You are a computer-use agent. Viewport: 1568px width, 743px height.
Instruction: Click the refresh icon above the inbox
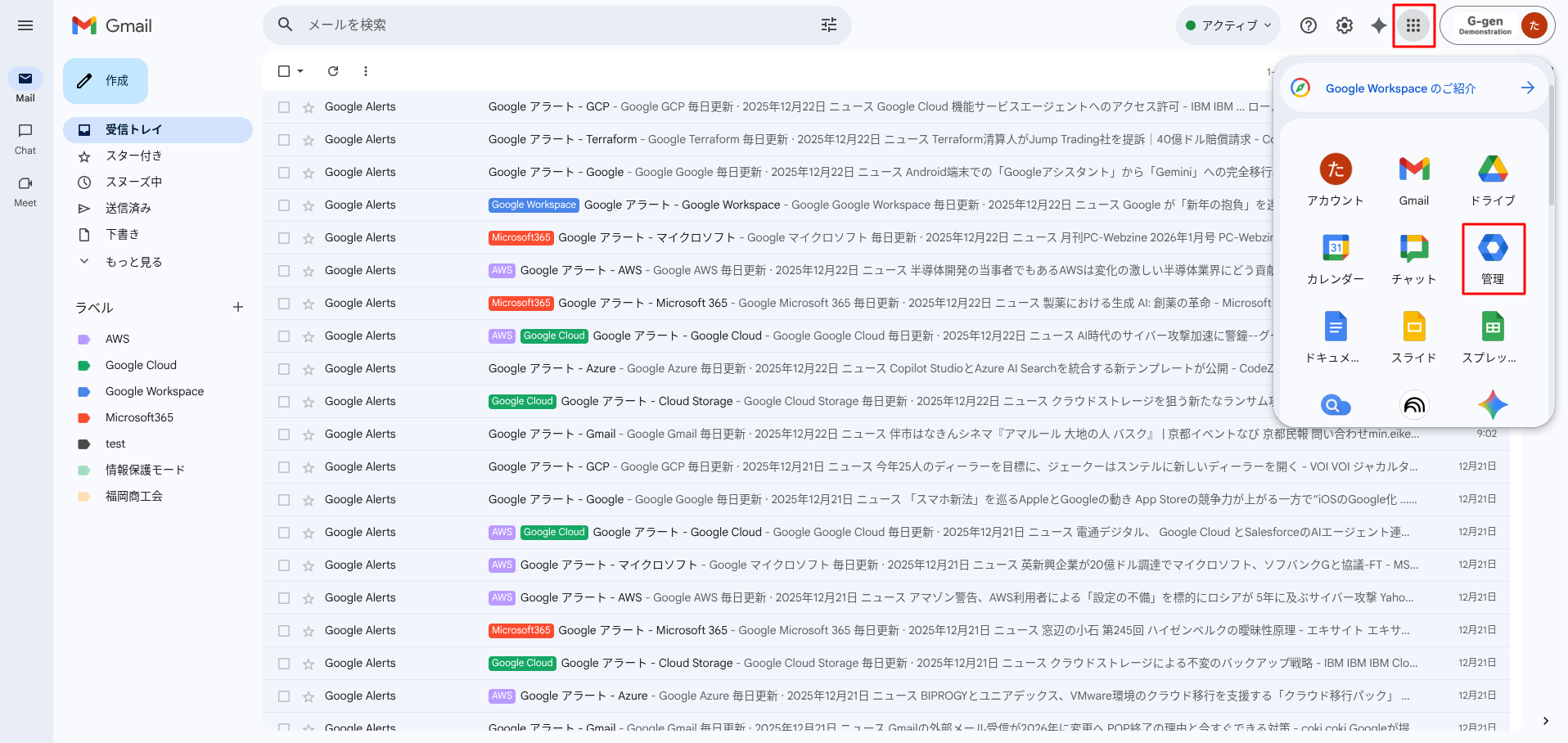click(x=333, y=71)
